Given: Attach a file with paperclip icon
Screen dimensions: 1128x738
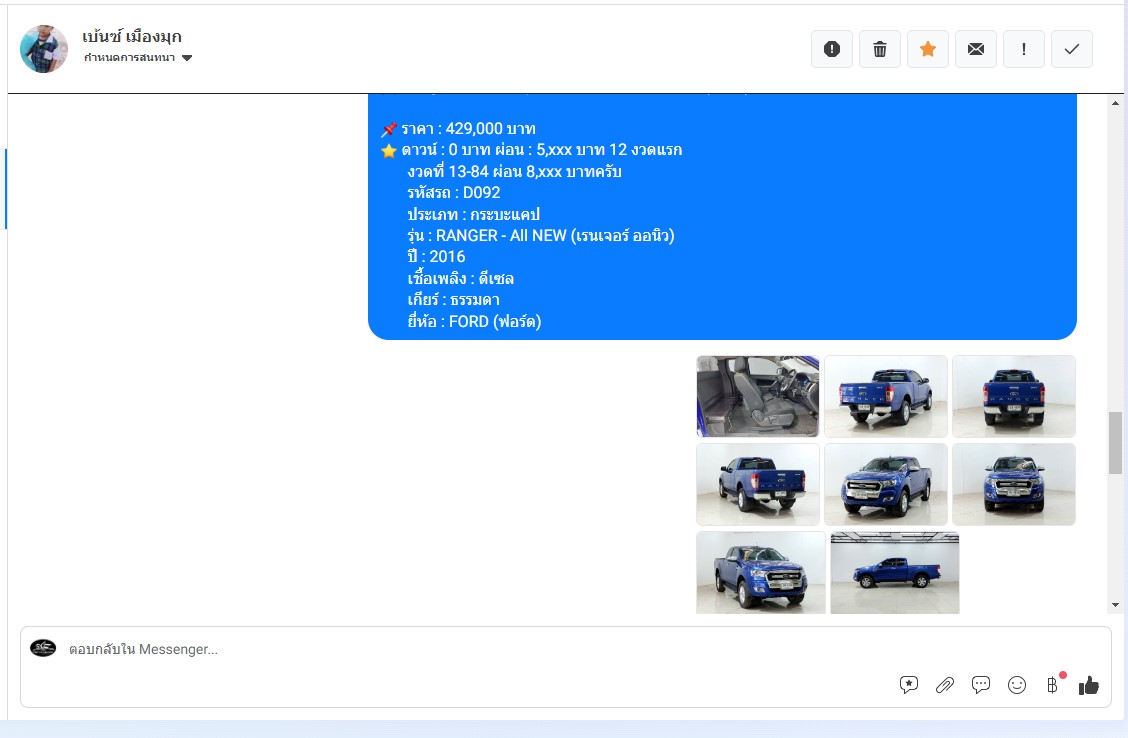Looking at the screenshot, I should [x=945, y=685].
